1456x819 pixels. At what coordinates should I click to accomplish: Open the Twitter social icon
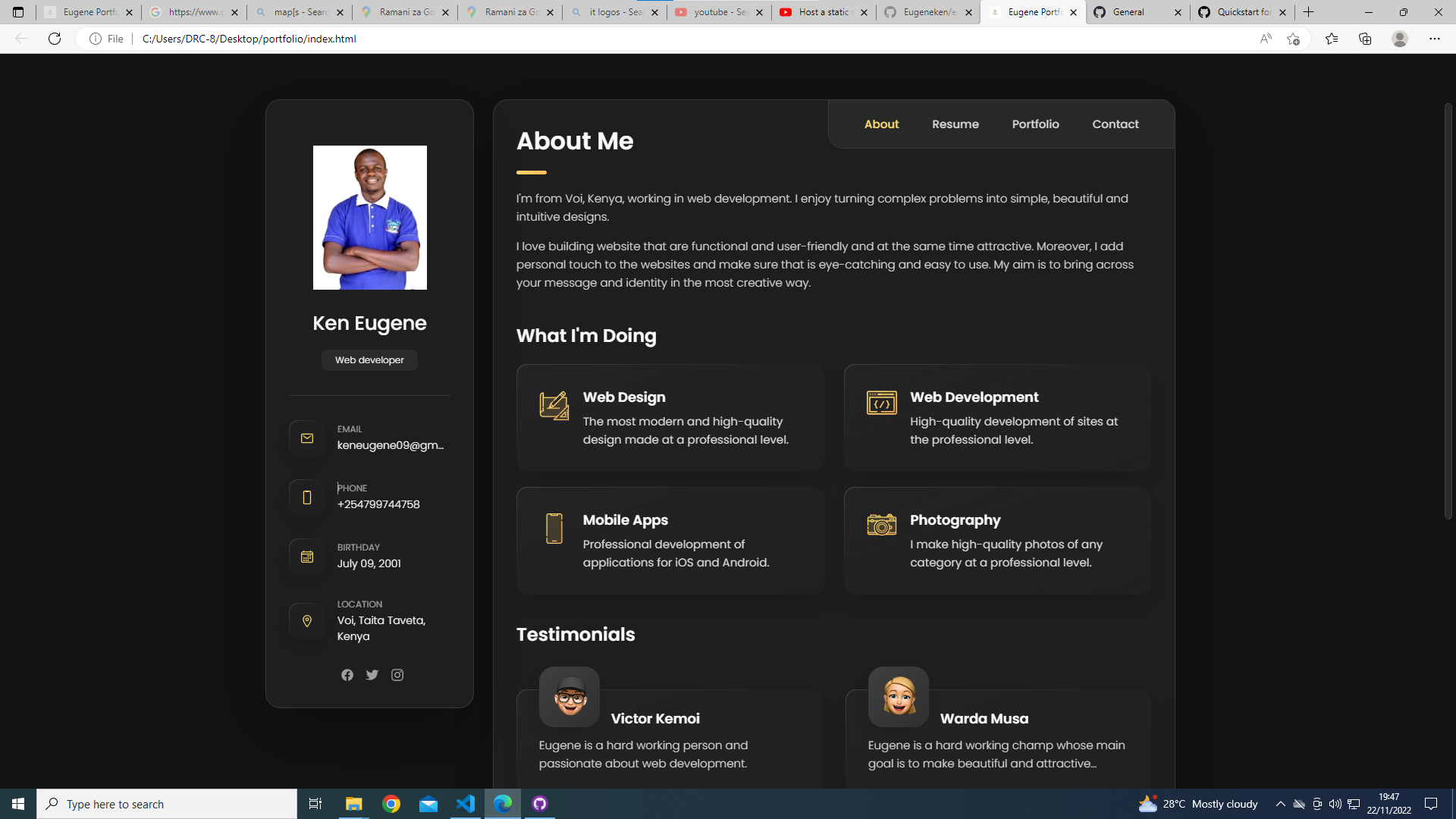(x=372, y=675)
